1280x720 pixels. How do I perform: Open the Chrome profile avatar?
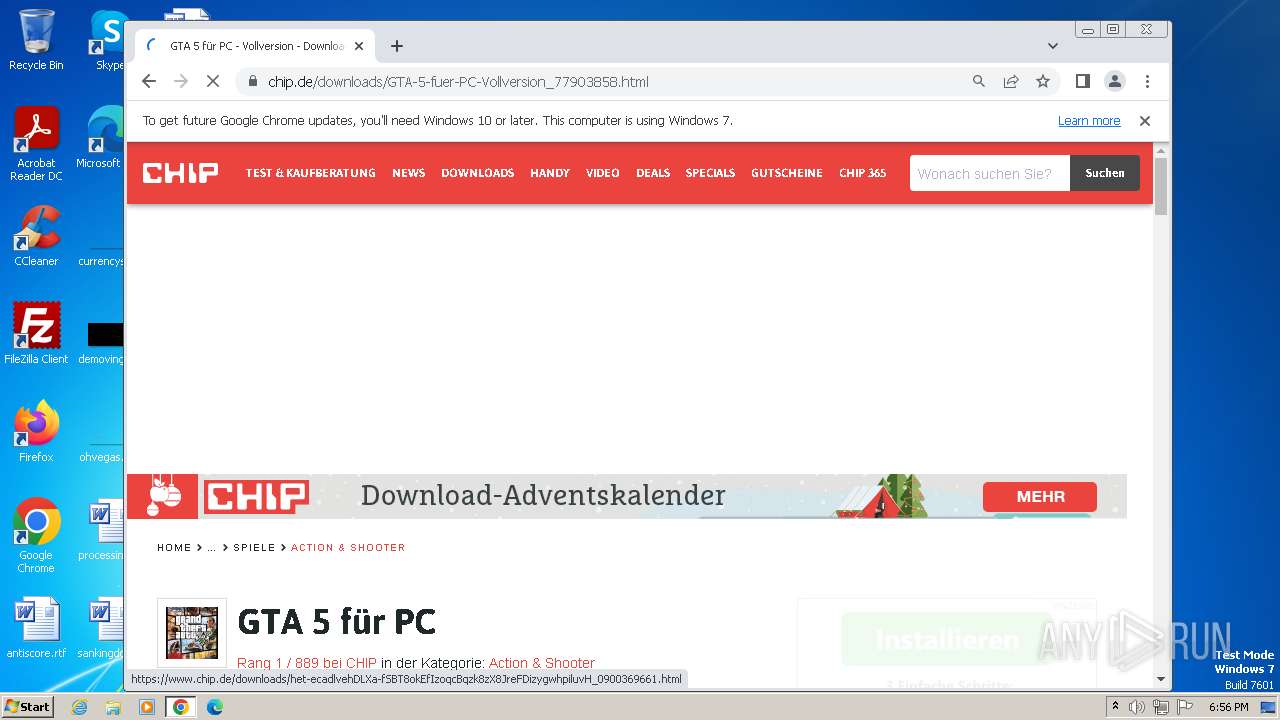[x=1115, y=82]
